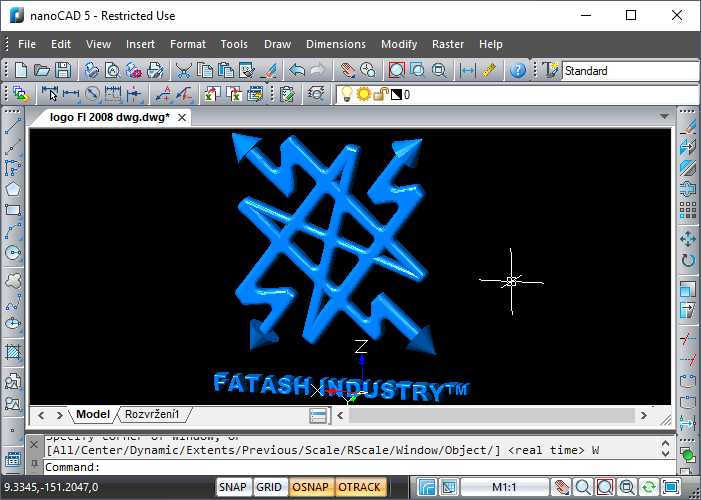Select the Rectangle draw tool
The height and width of the screenshot is (500, 701).
13,210
